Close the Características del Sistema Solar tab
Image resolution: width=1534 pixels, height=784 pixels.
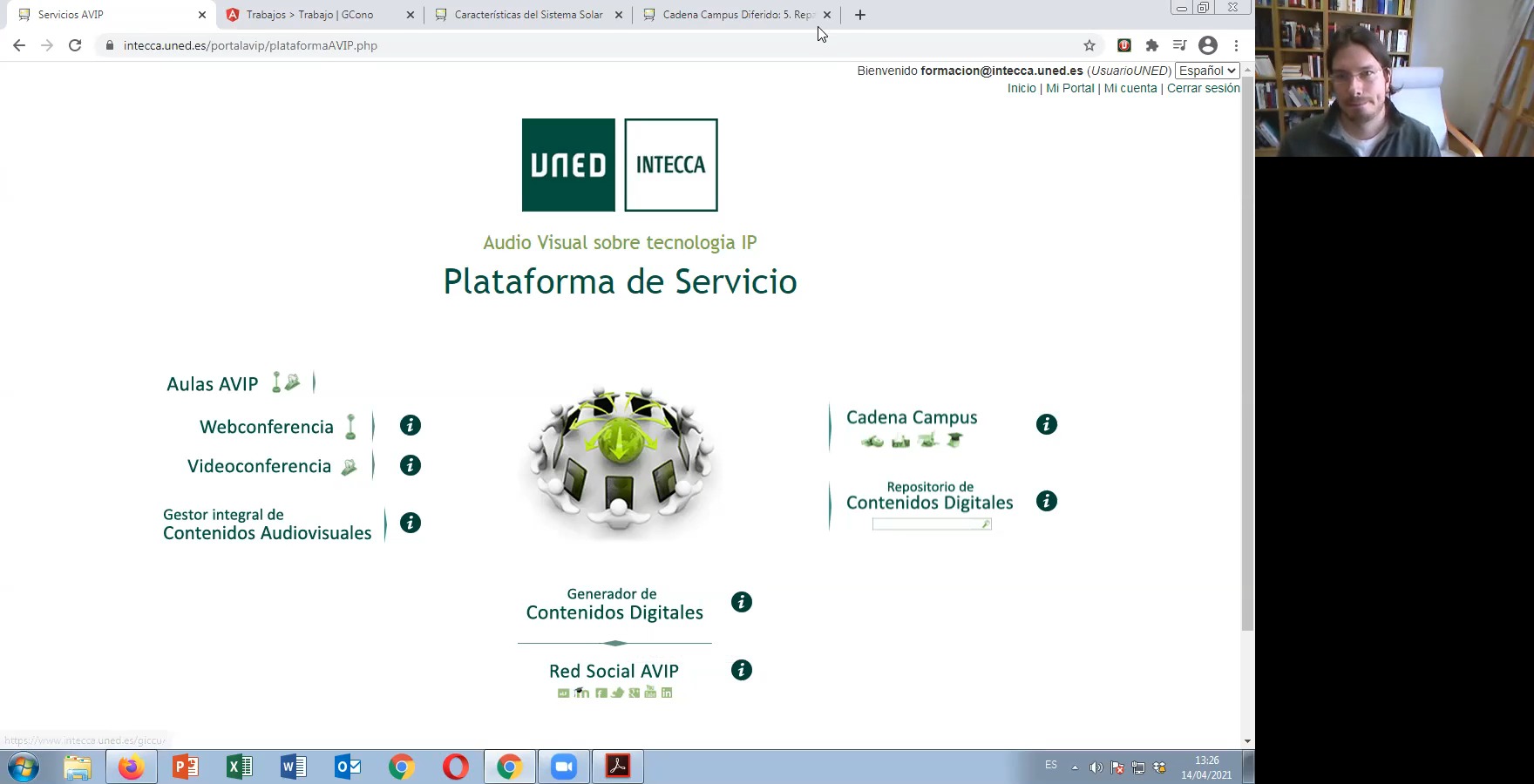click(619, 15)
